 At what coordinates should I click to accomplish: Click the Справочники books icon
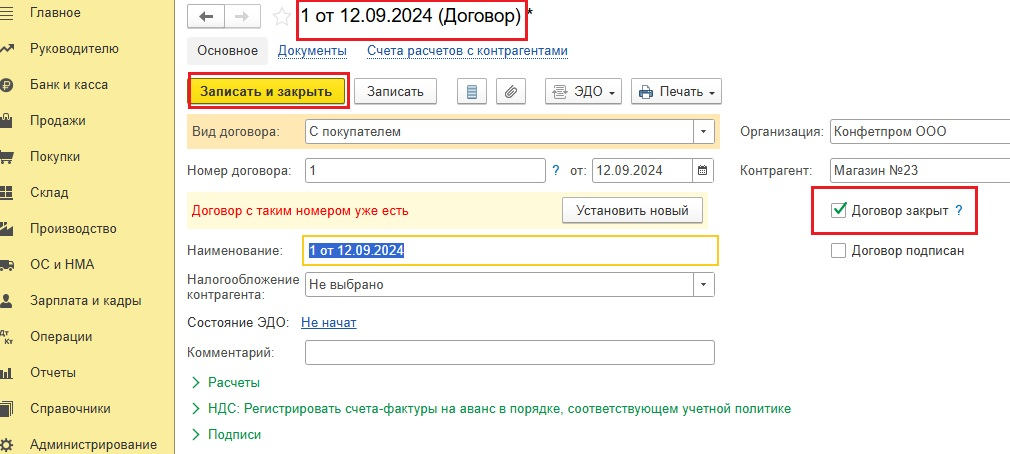click(x=6, y=409)
